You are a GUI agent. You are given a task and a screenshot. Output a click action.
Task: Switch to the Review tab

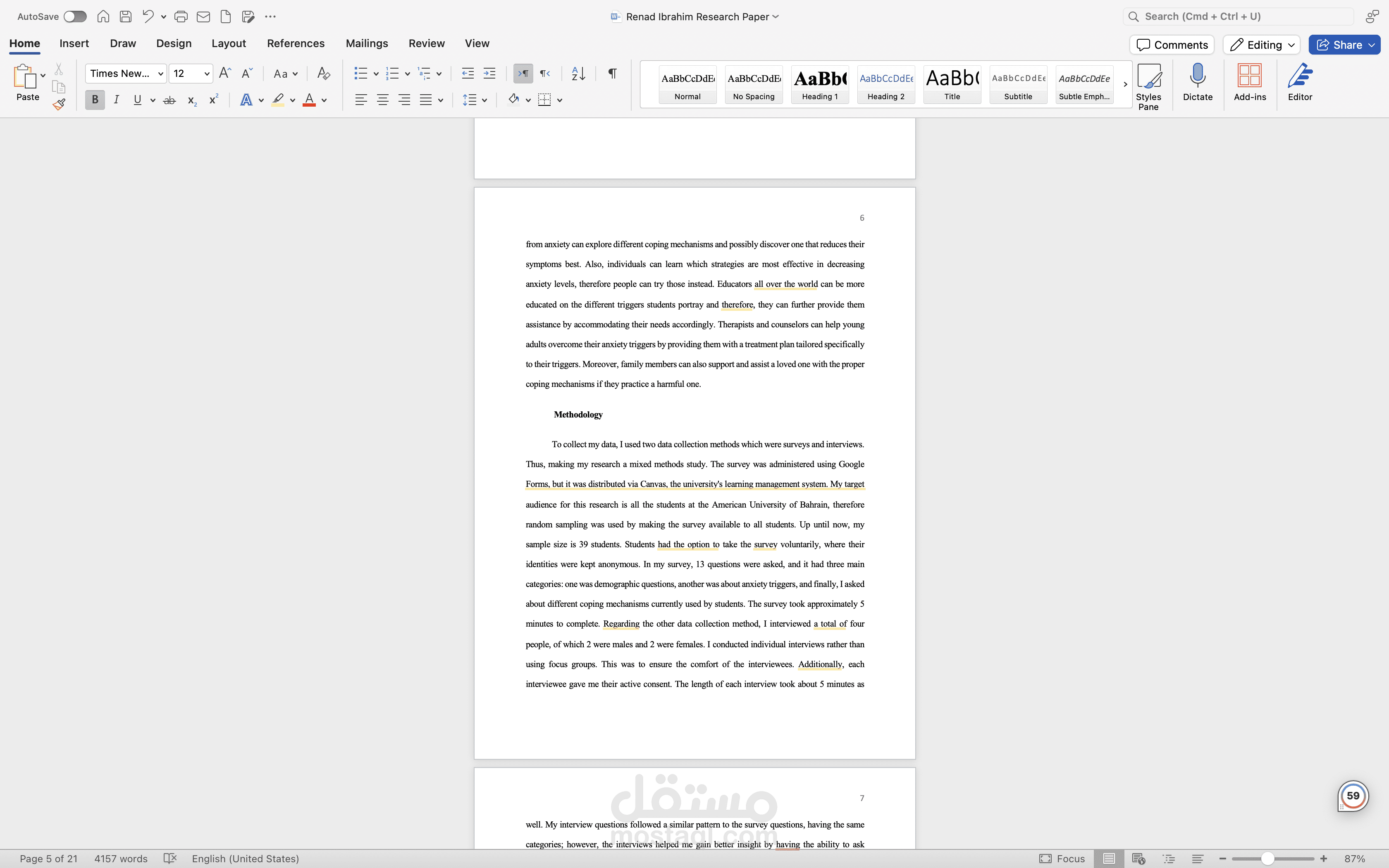[x=426, y=43]
